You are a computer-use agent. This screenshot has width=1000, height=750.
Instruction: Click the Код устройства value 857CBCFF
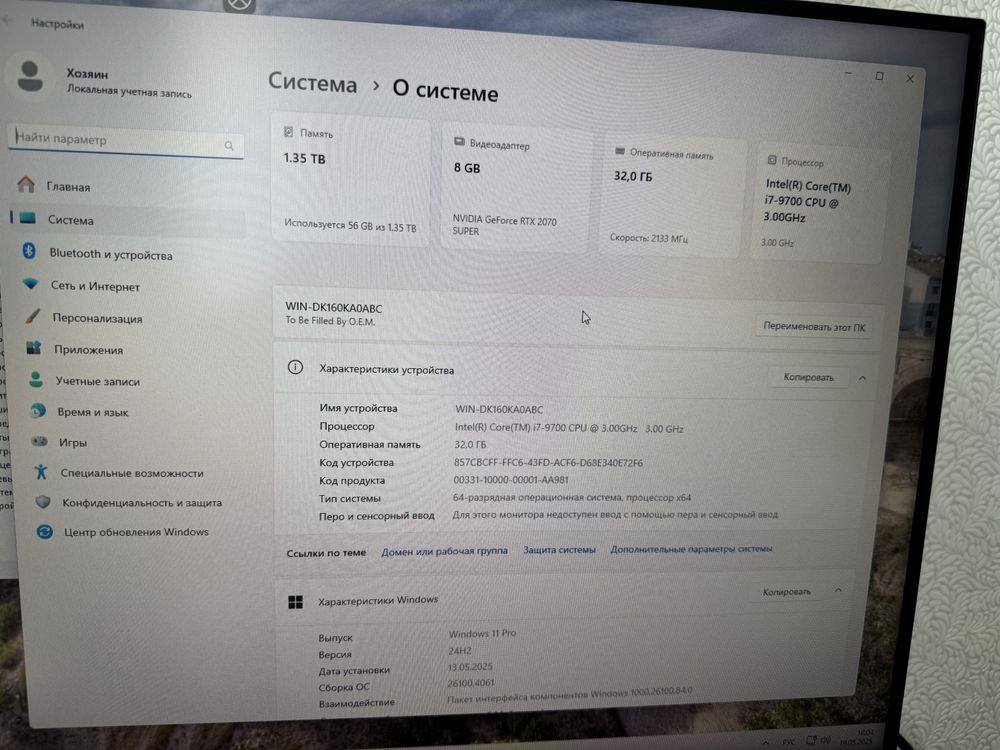point(548,462)
